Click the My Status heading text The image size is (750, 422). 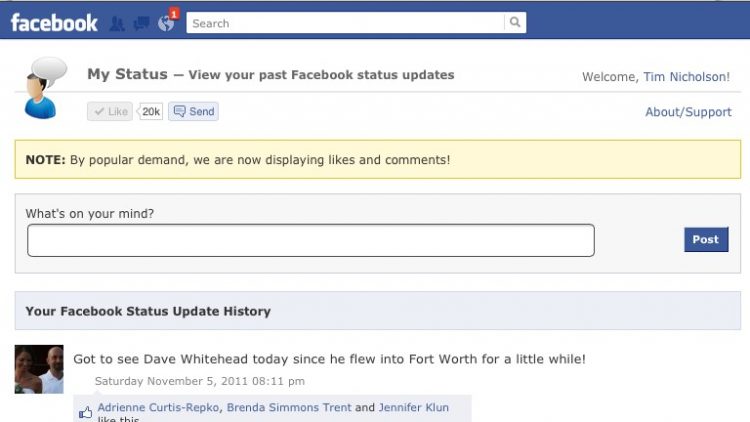click(127, 74)
